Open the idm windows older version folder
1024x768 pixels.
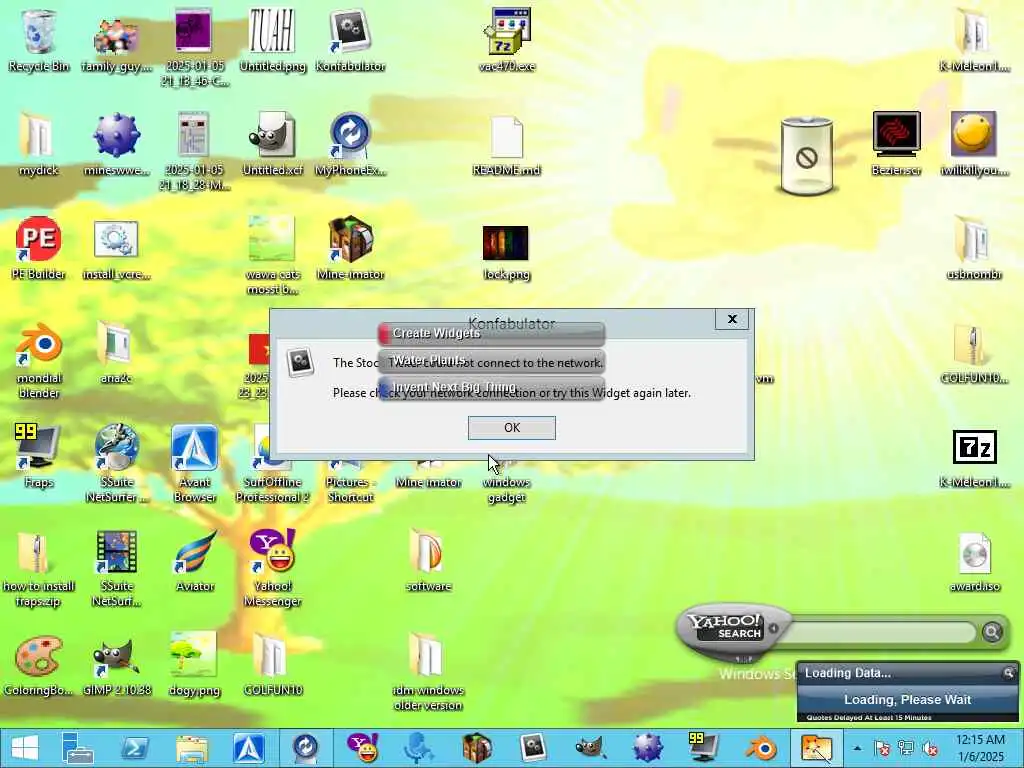tap(428, 671)
